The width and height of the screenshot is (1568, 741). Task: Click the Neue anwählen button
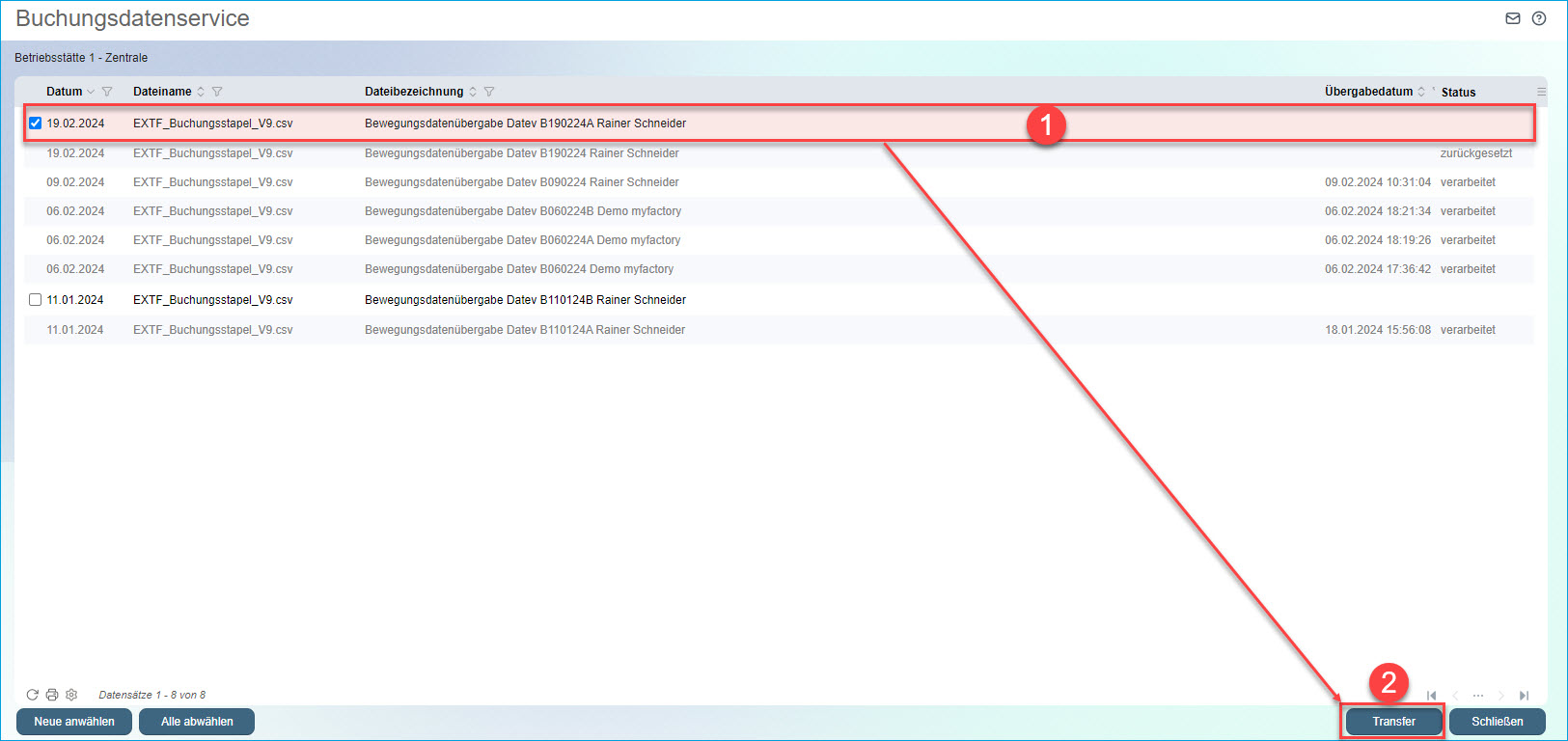coord(74,722)
